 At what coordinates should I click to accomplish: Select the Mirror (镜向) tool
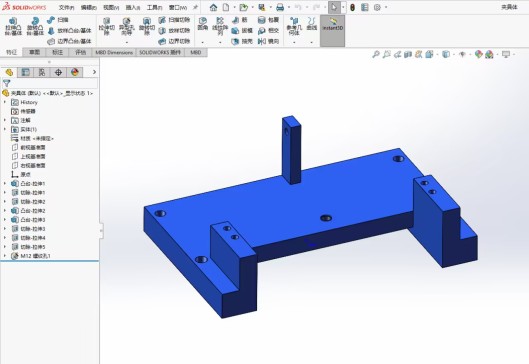click(268, 41)
